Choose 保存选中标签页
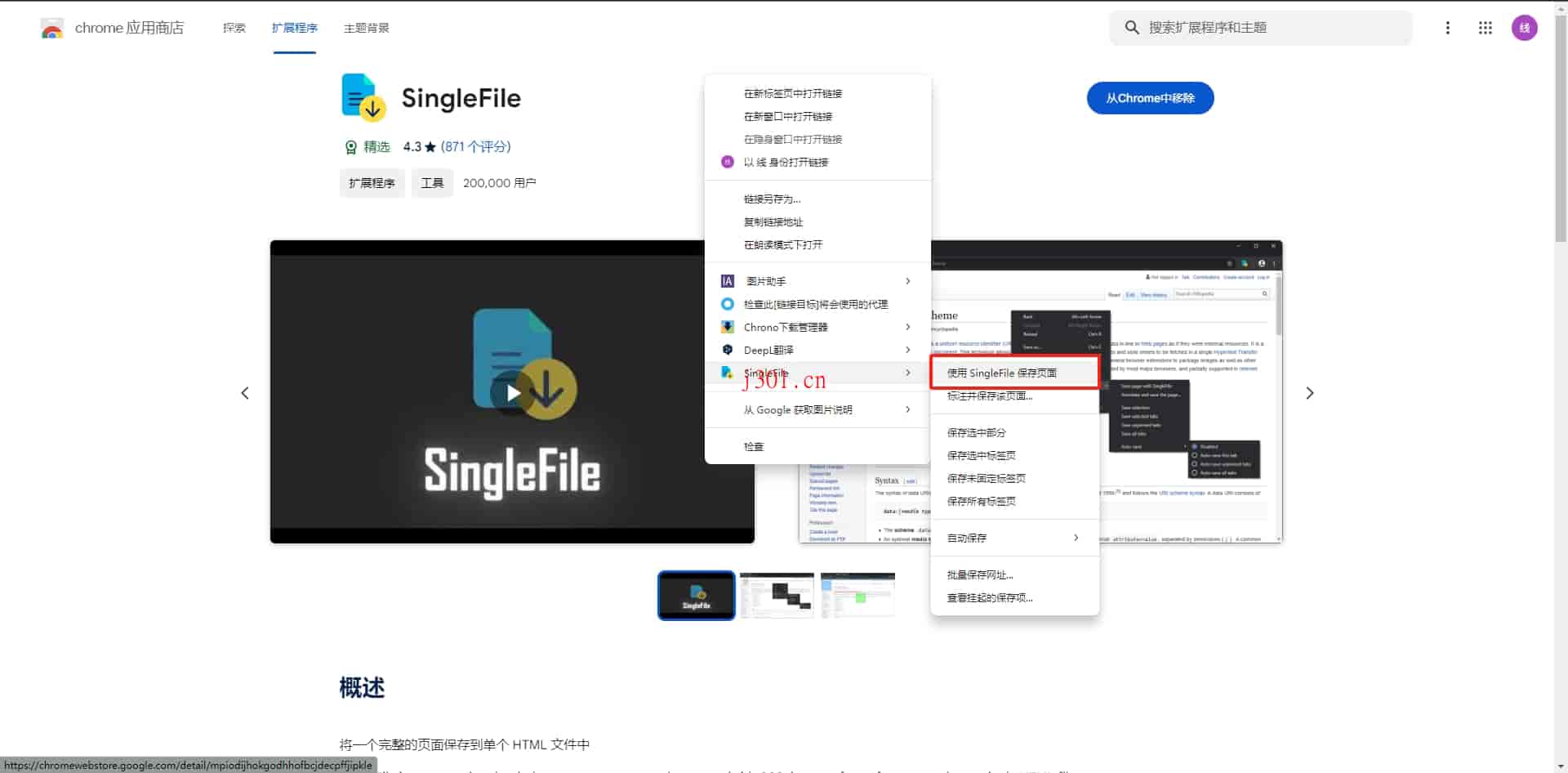Screen dimensions: 1568x773 click(x=1015, y=455)
